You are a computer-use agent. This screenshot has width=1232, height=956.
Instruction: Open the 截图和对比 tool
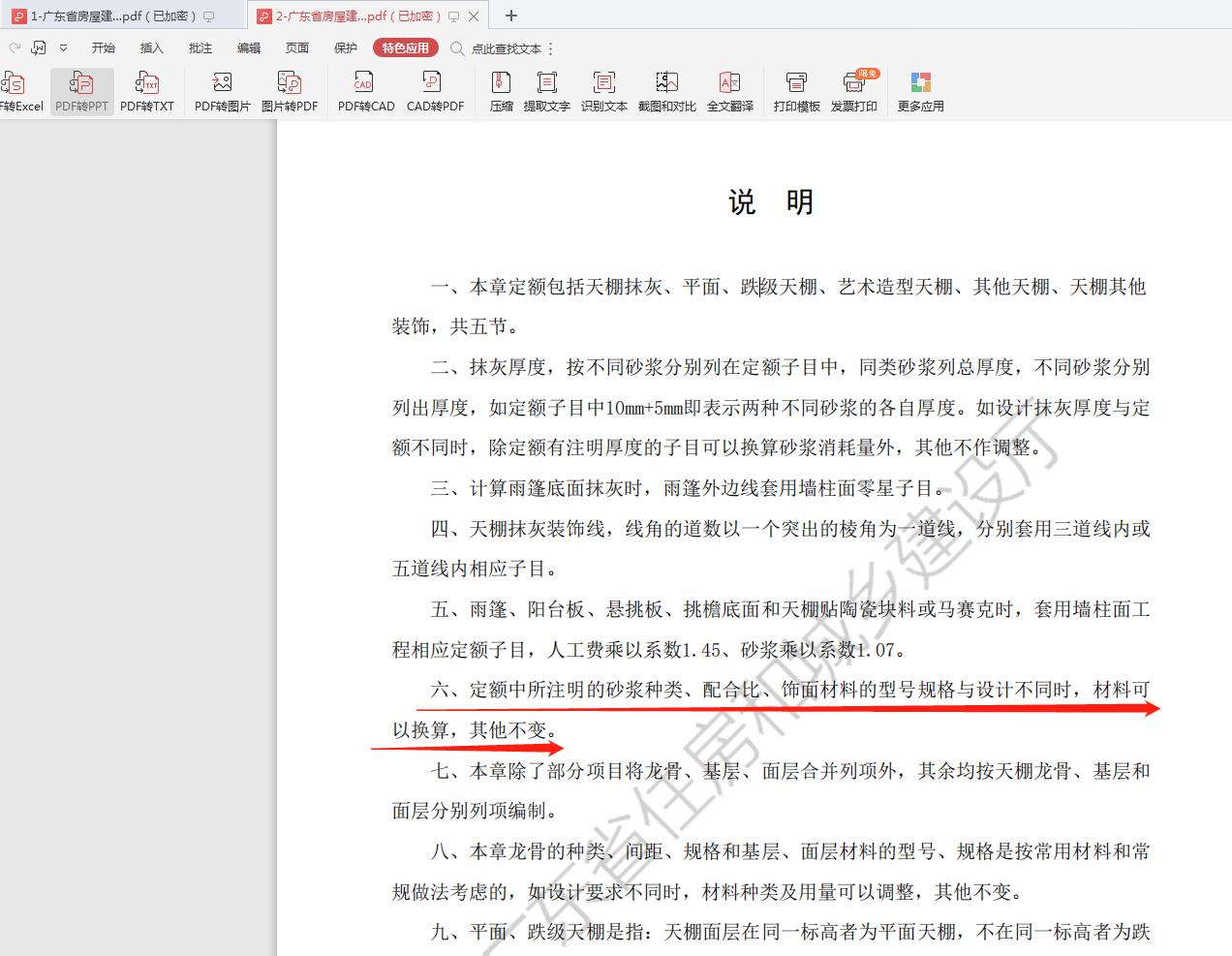click(x=667, y=92)
